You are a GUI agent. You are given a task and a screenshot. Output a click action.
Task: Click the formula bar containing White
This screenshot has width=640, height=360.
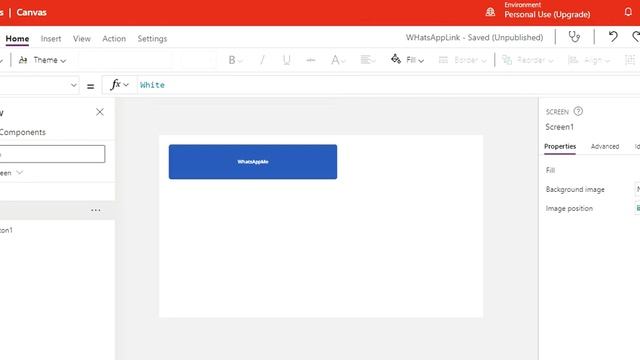pyautogui.click(x=388, y=85)
